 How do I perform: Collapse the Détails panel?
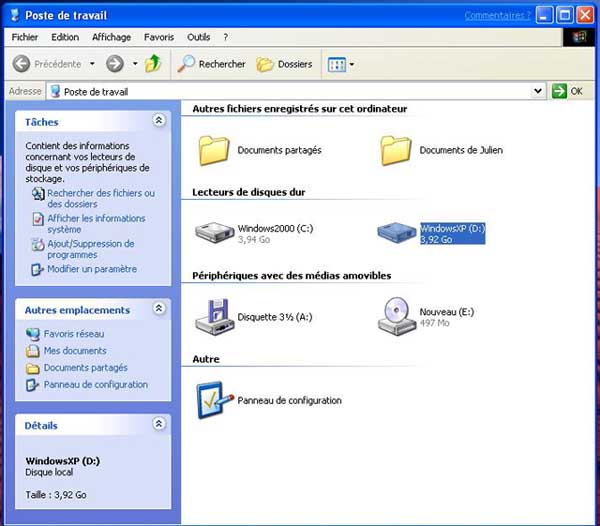pyautogui.click(x=159, y=424)
